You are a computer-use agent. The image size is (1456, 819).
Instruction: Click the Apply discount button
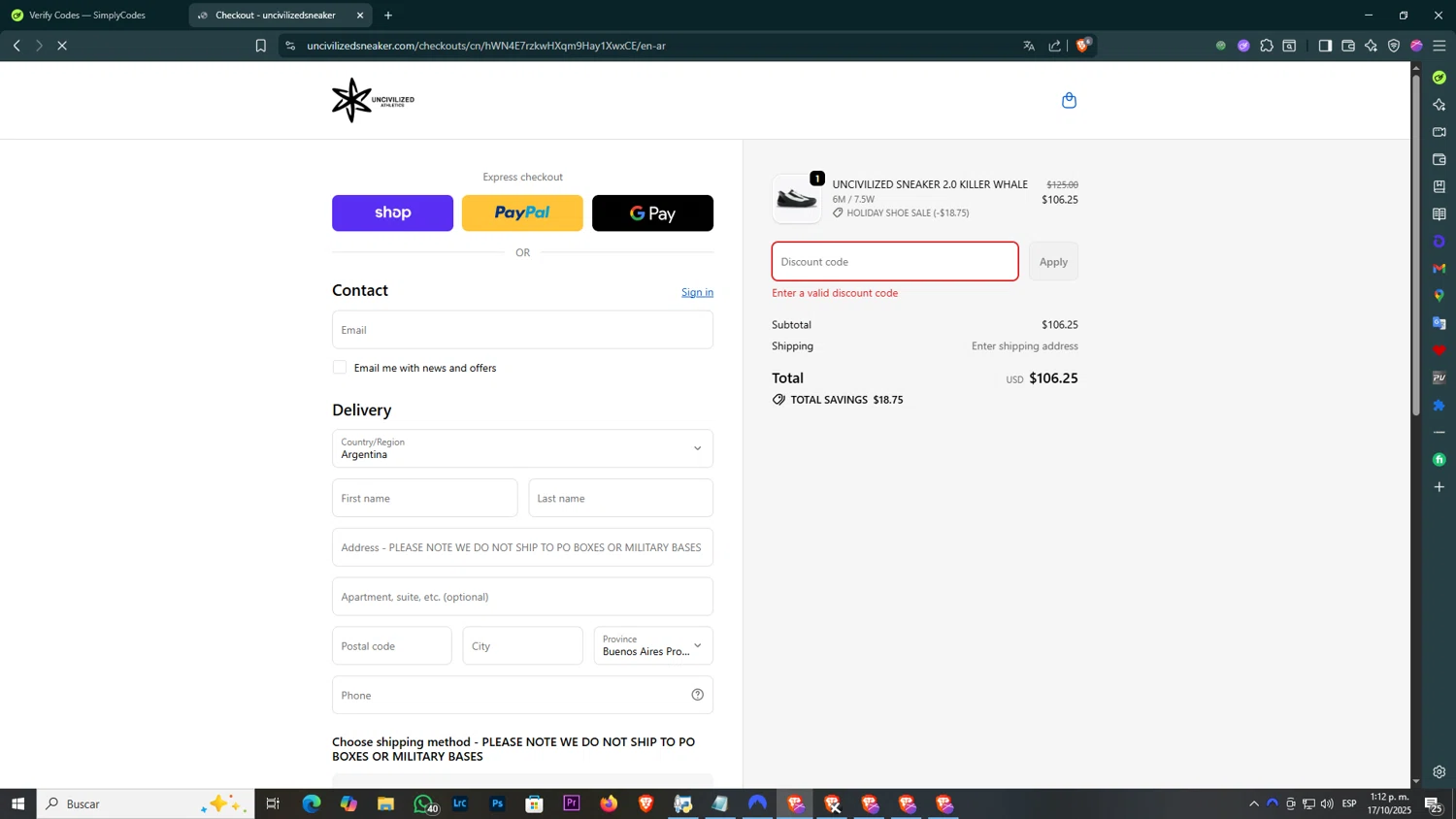pos(1053,261)
